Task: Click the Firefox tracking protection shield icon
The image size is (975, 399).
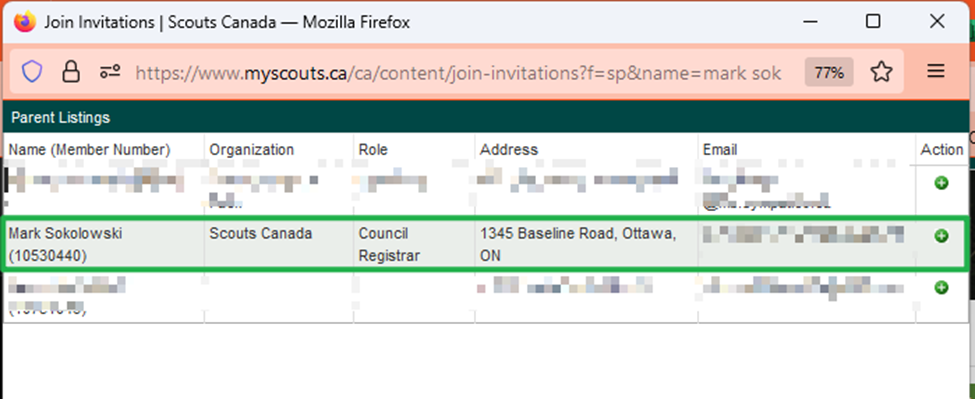Action: point(32,73)
